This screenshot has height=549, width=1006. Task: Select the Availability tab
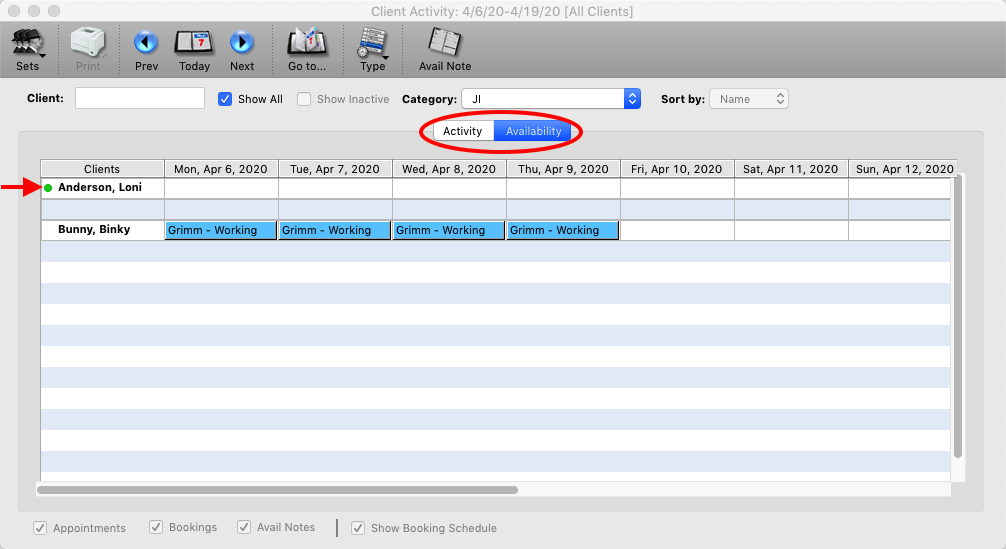pos(533,131)
